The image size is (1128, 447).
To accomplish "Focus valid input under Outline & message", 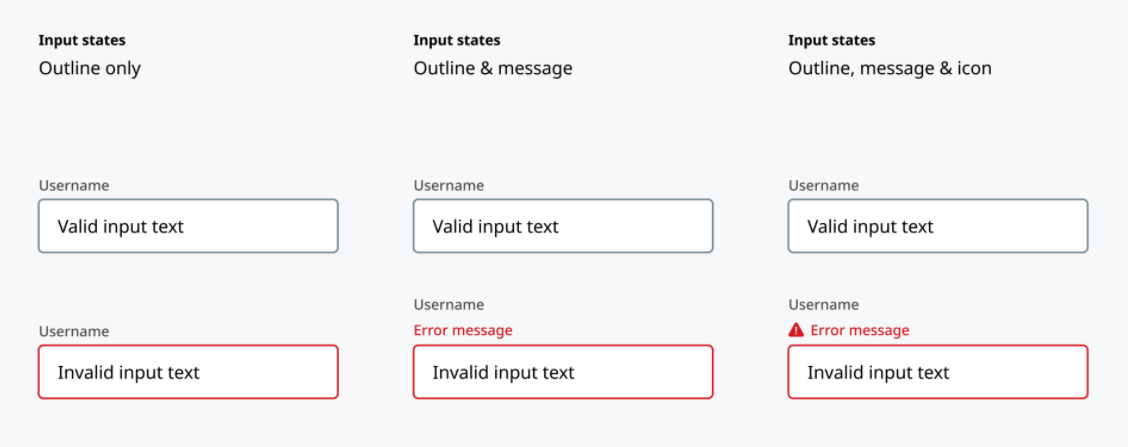I will (x=563, y=226).
